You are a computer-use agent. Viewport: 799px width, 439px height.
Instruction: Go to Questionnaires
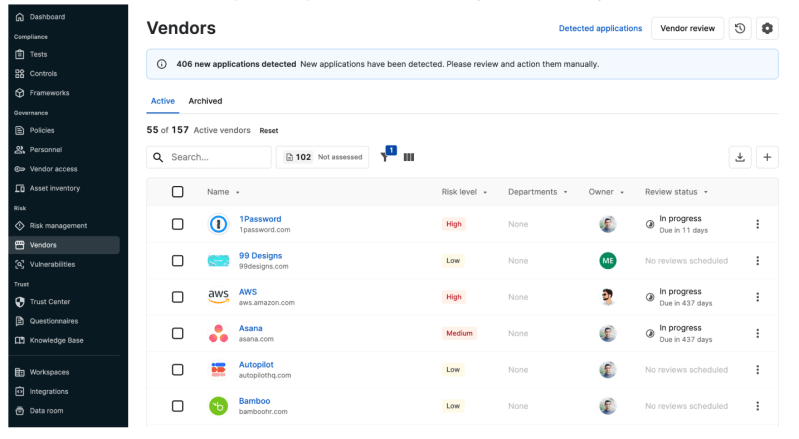(x=54, y=321)
